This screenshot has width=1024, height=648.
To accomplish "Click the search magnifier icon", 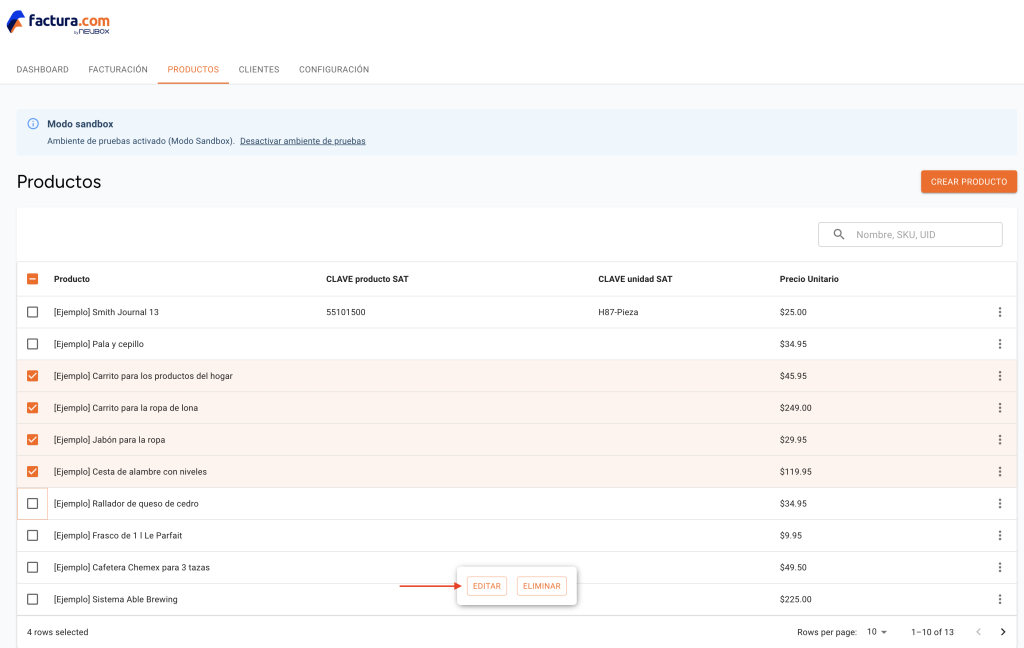I will tap(839, 235).
